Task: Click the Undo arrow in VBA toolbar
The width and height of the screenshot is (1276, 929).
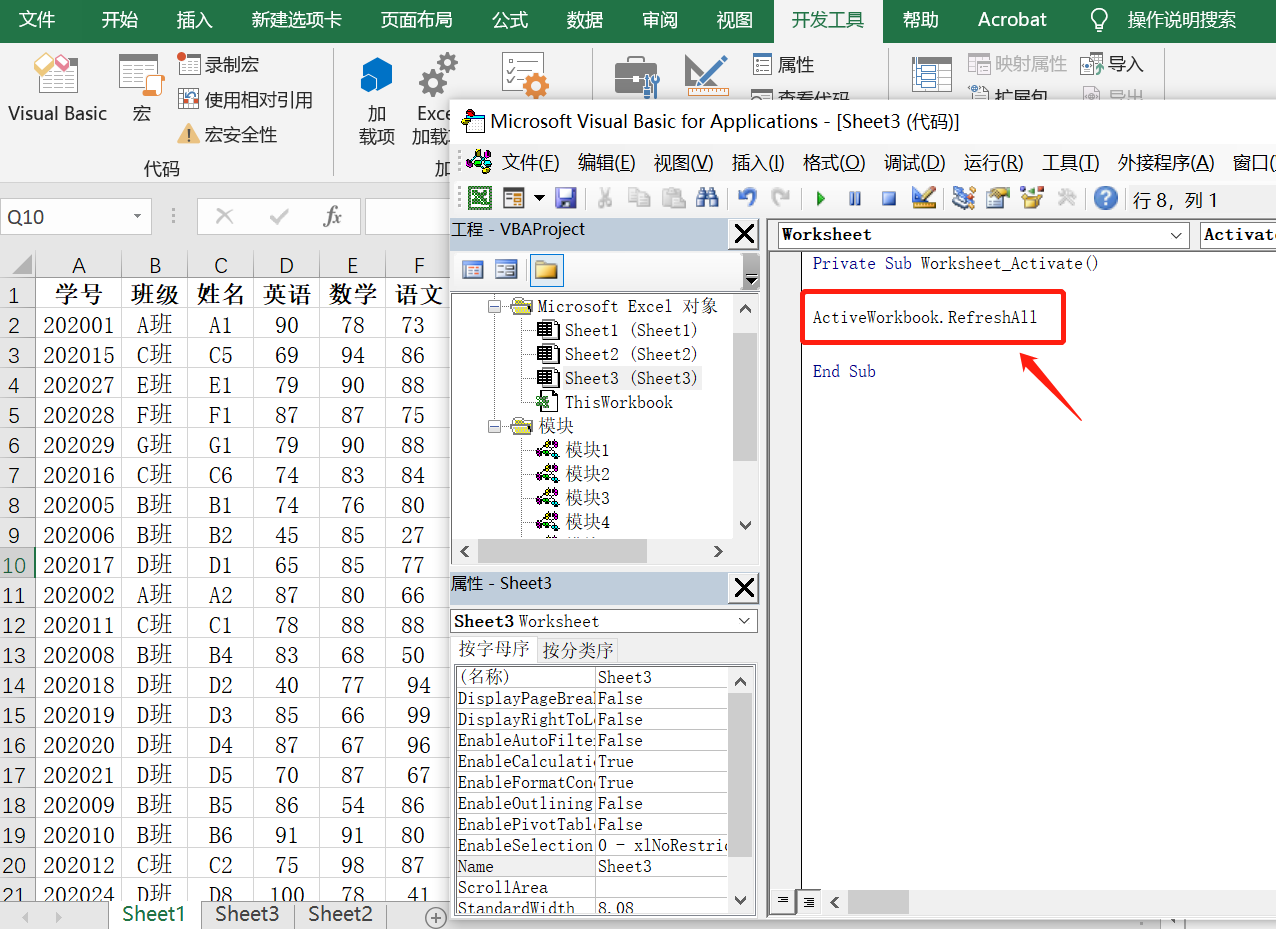Action: click(746, 197)
